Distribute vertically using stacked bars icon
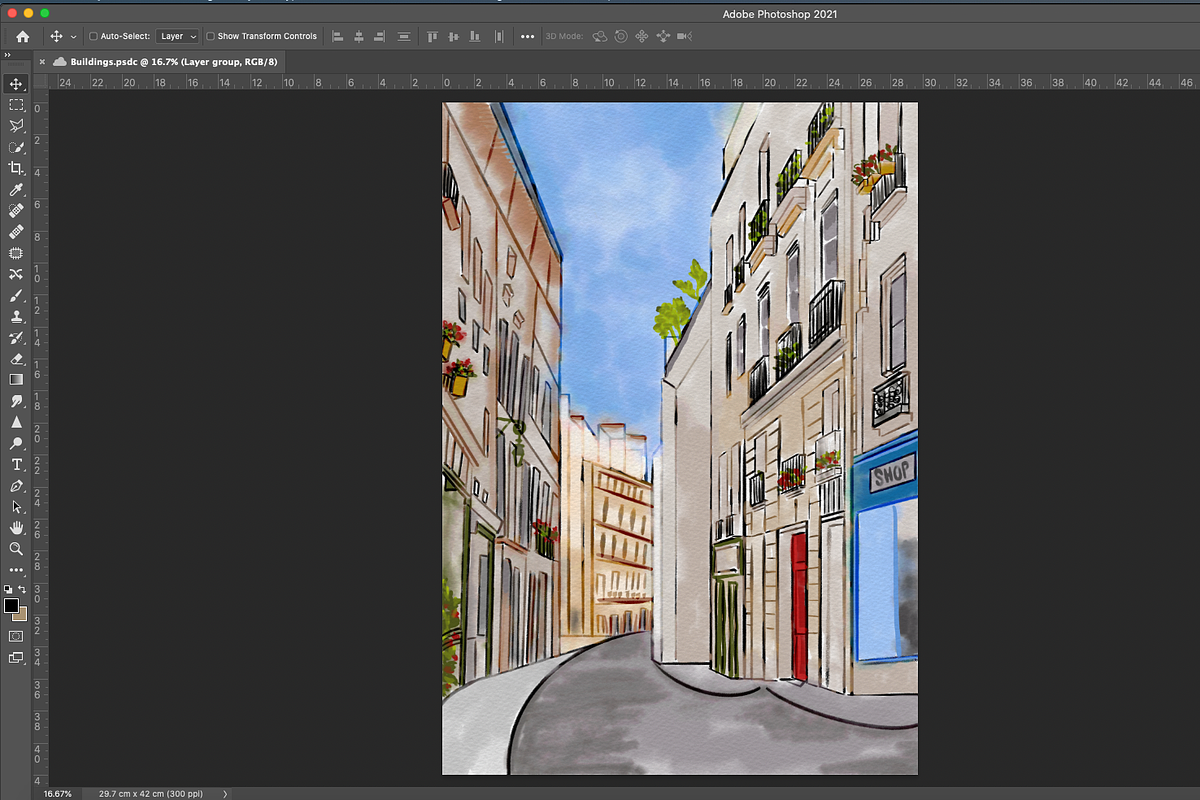The width and height of the screenshot is (1200, 800). (404, 36)
